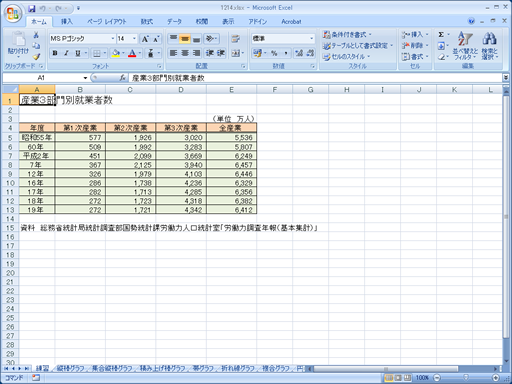The image size is (512, 384).
Task: Align text left
Action: click(x=173, y=53)
